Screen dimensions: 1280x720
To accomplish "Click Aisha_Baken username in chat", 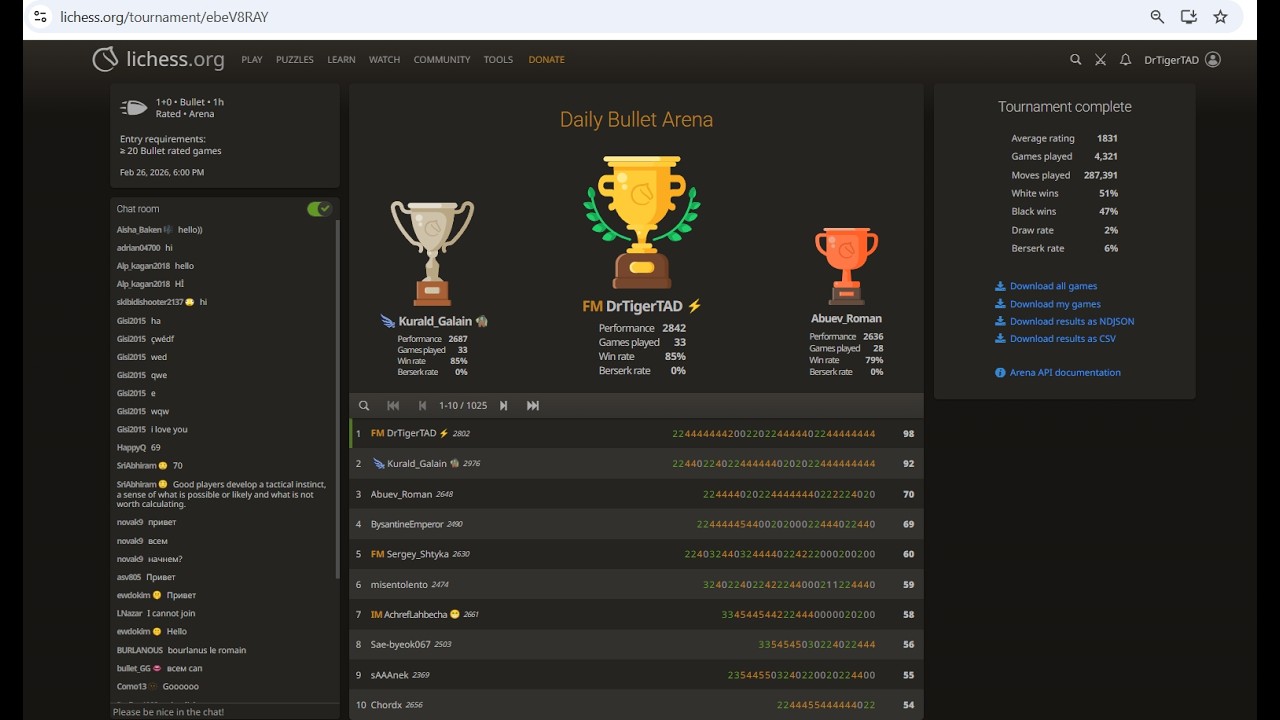I will click(139, 230).
